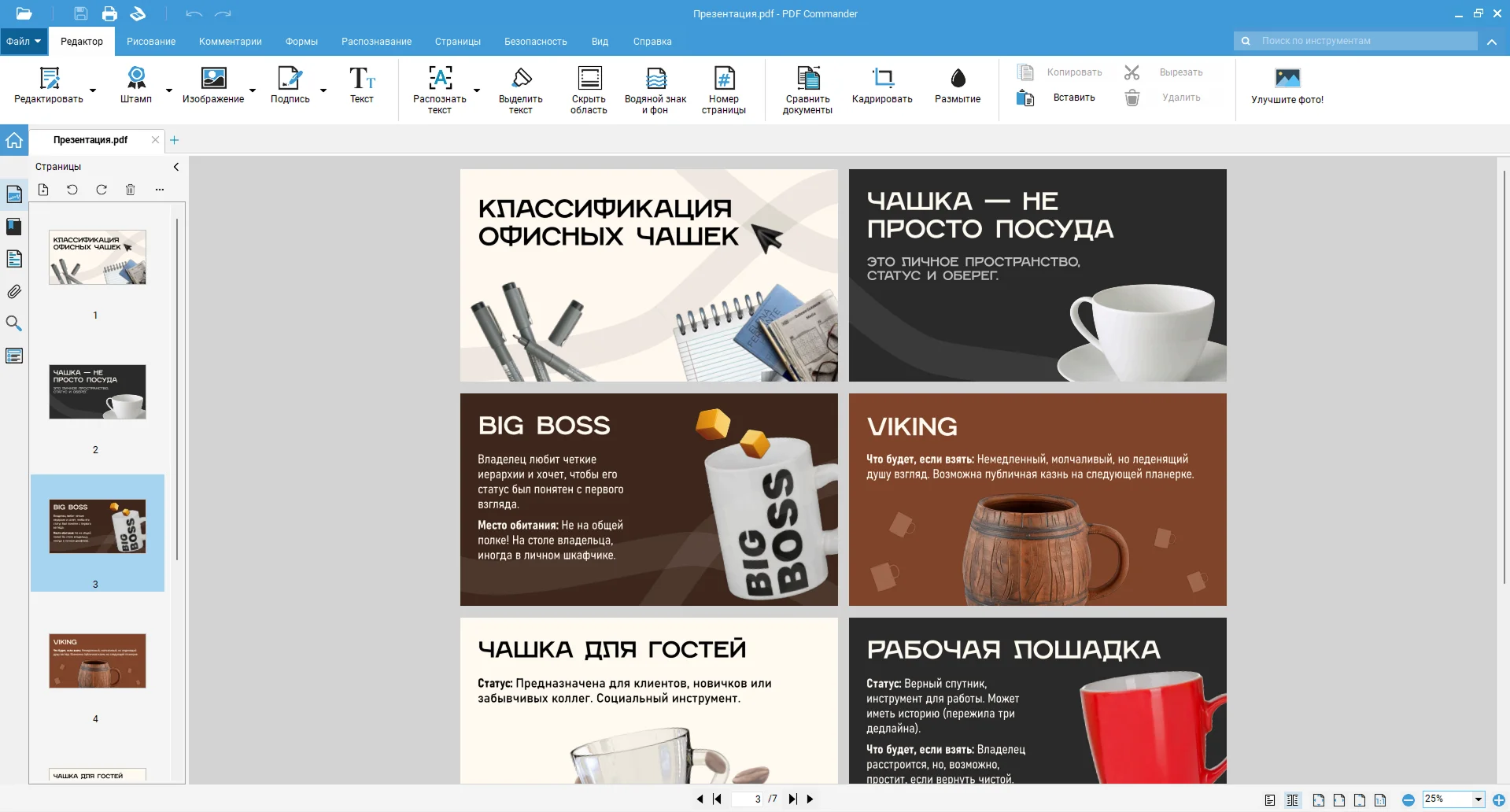Enable actual size 1:1 view
Screen dimensions: 1510x812
(1380, 799)
